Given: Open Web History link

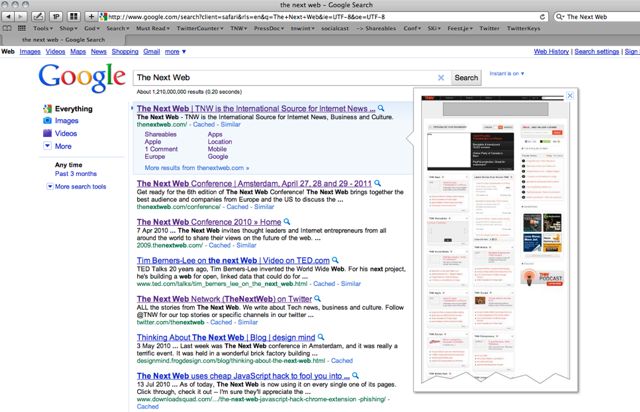Looking at the screenshot, I should [x=551, y=51].
